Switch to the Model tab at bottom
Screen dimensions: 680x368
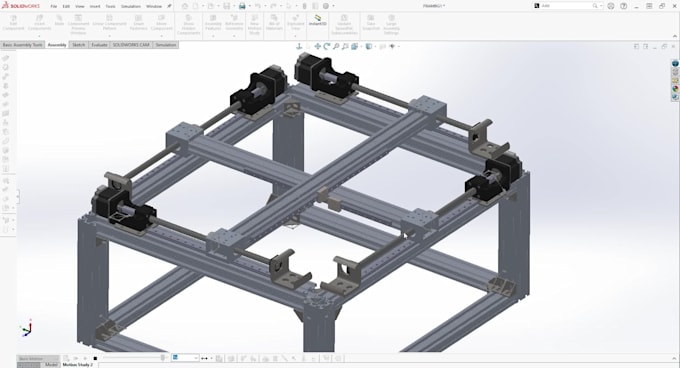(x=51, y=365)
